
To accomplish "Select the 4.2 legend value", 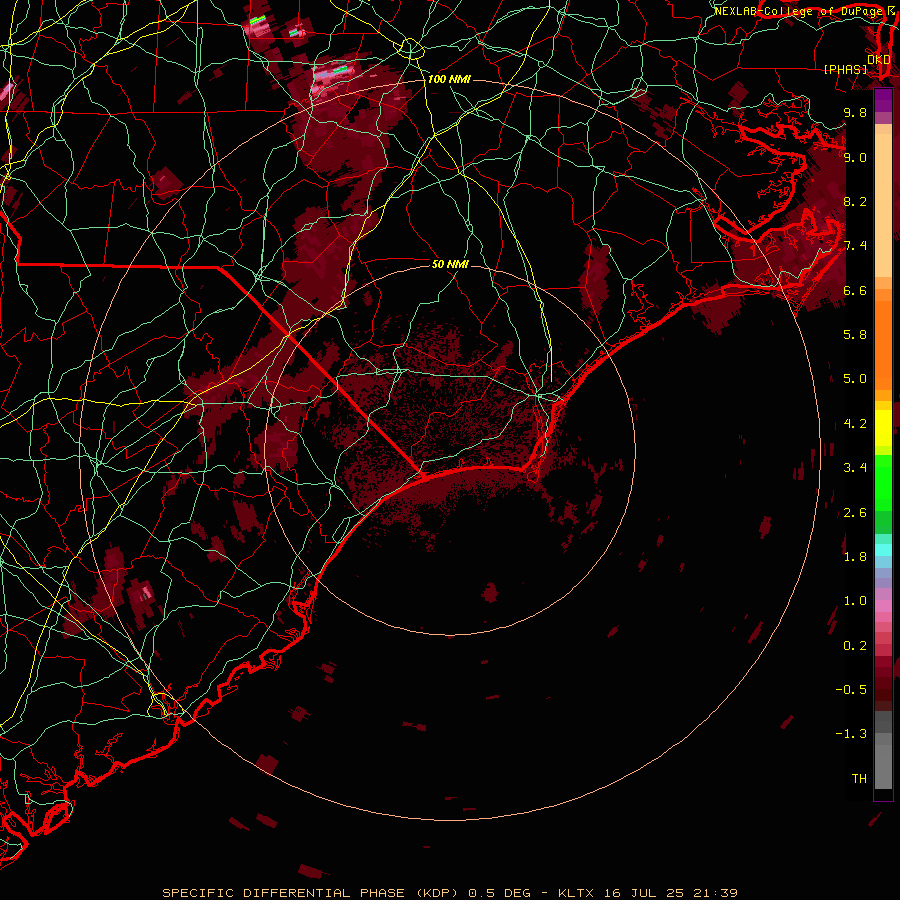I will pyautogui.click(x=855, y=424).
